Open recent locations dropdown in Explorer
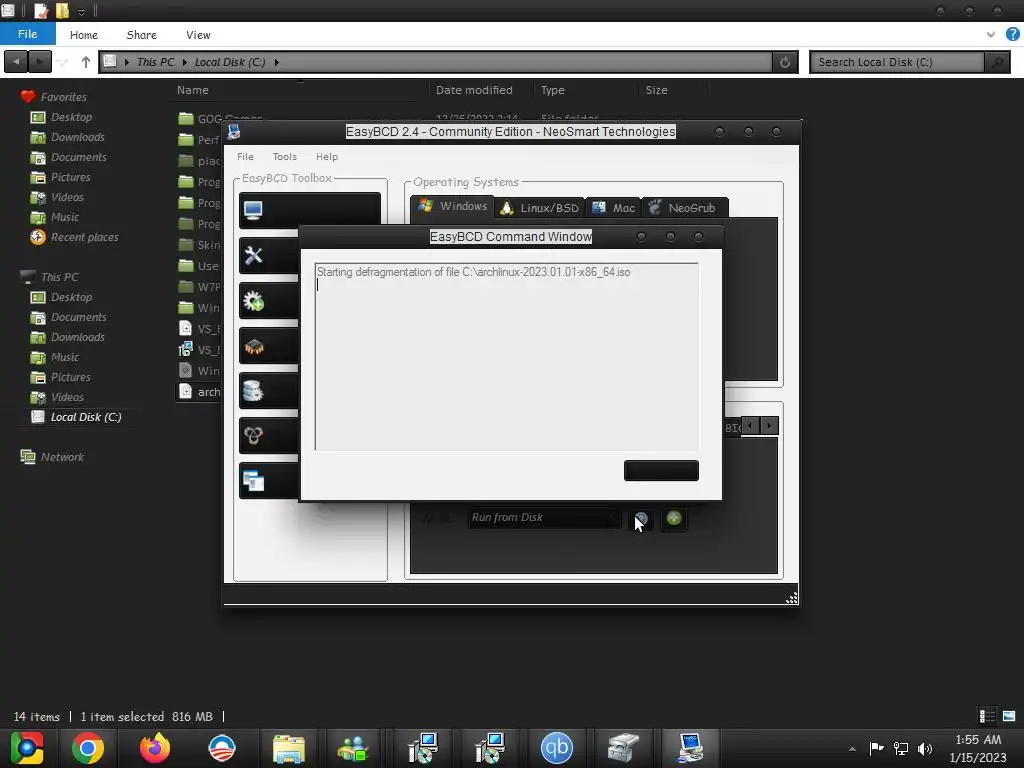The width and height of the screenshot is (1024, 768). pyautogui.click(x=63, y=62)
